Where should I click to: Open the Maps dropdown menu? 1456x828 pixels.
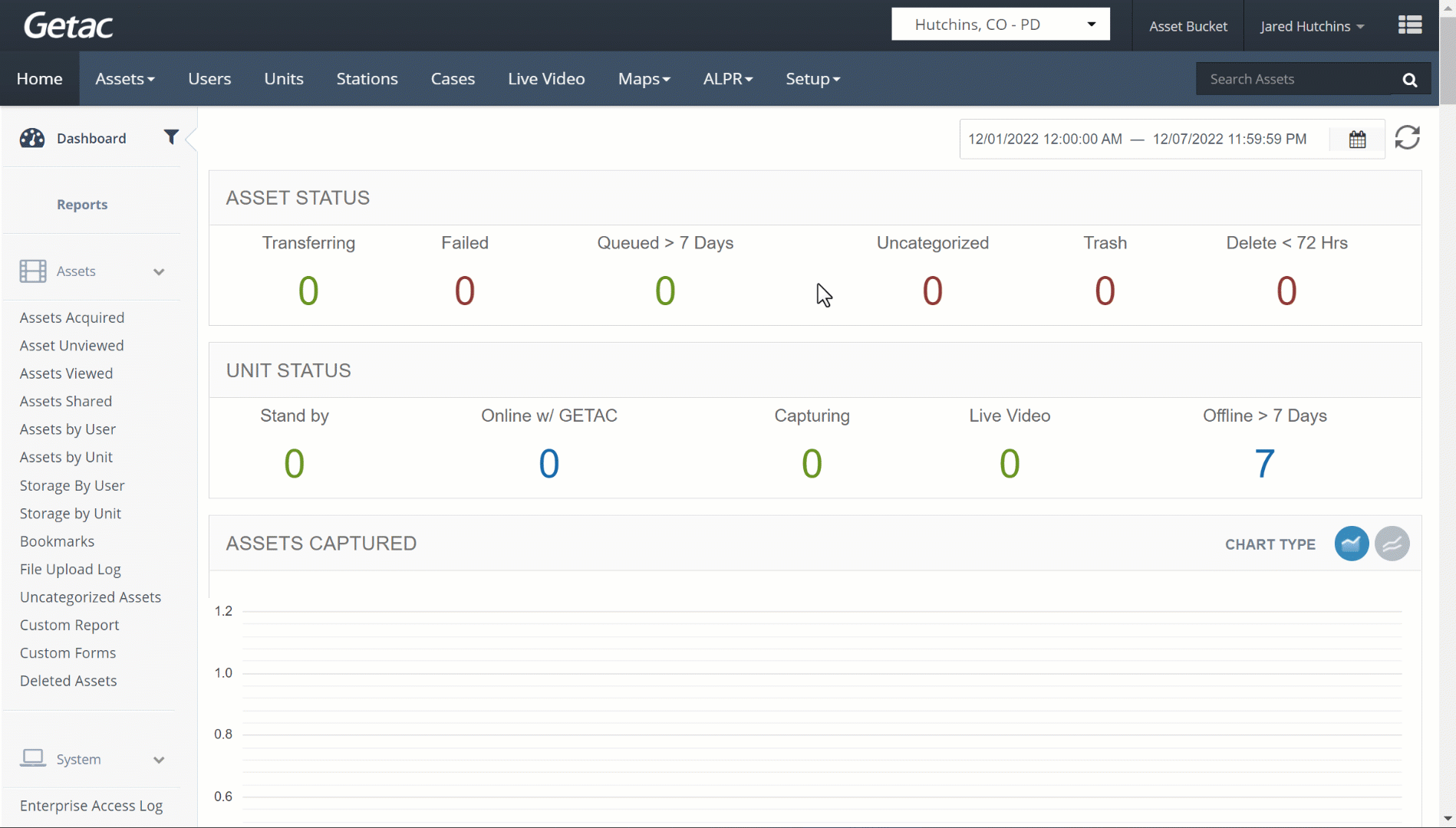coord(644,79)
